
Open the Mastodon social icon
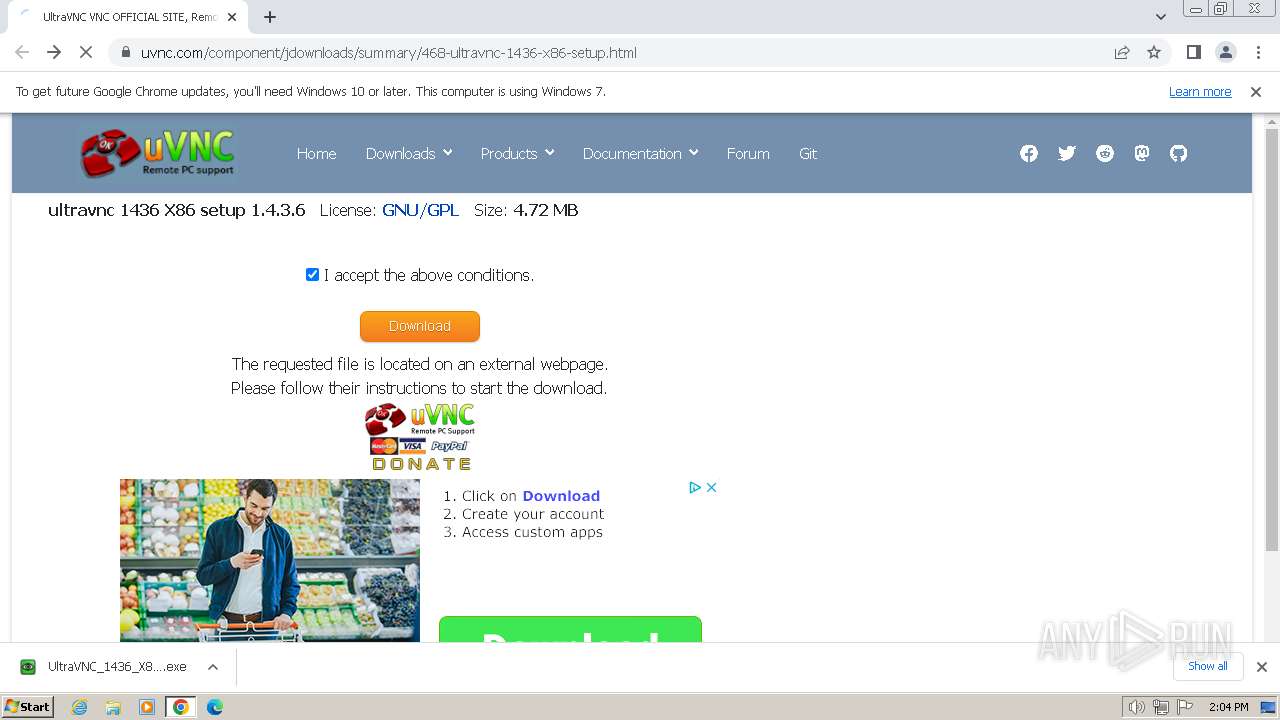(1141, 153)
